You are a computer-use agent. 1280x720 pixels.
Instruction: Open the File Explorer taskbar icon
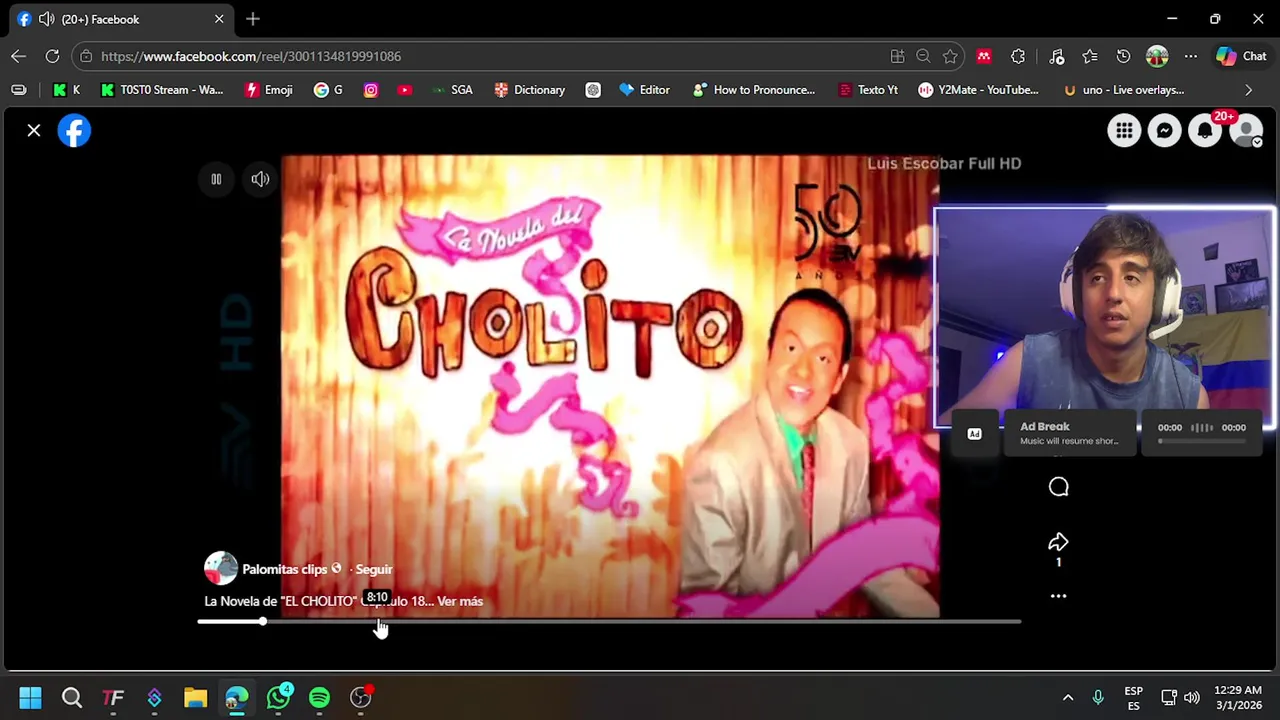[x=195, y=697]
